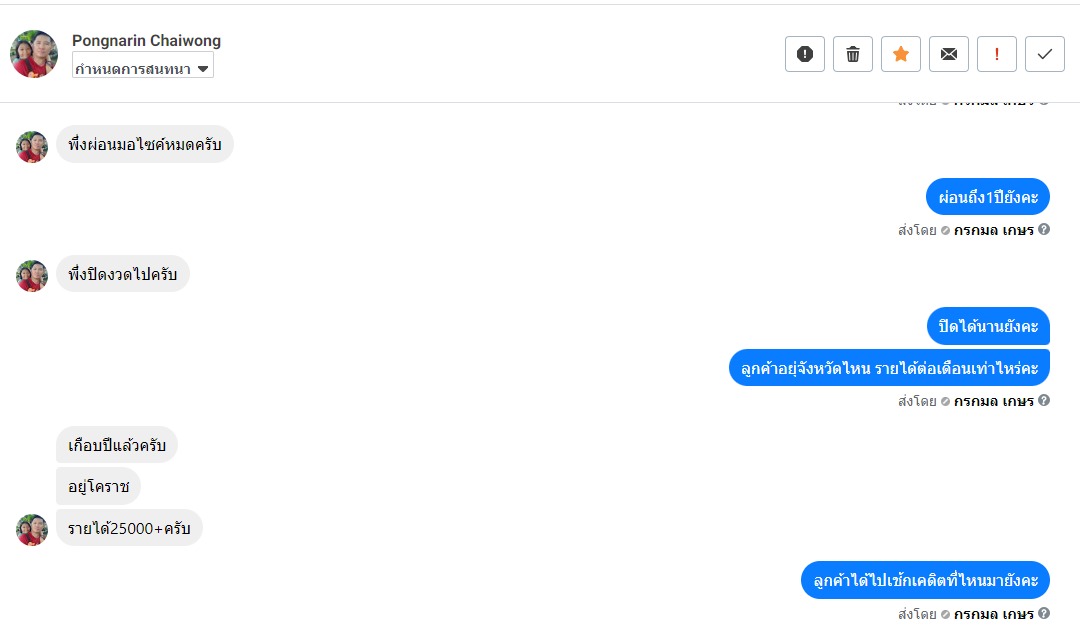Mark conversation done with checkmark icon

pos(1045,54)
